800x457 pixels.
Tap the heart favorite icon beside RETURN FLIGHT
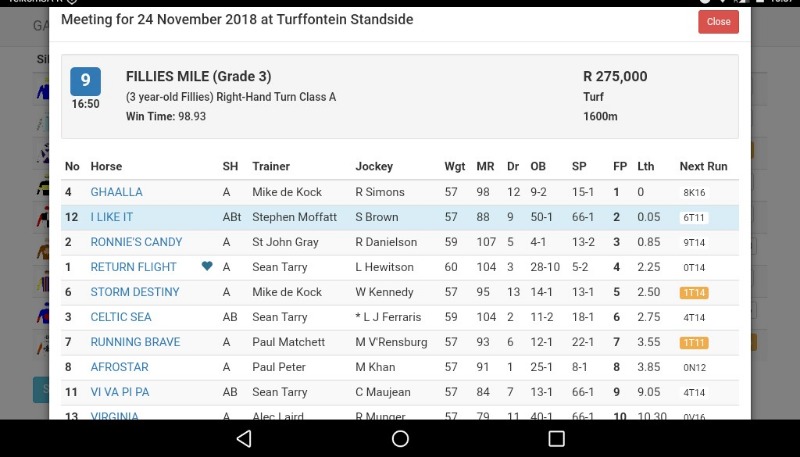[207, 266]
